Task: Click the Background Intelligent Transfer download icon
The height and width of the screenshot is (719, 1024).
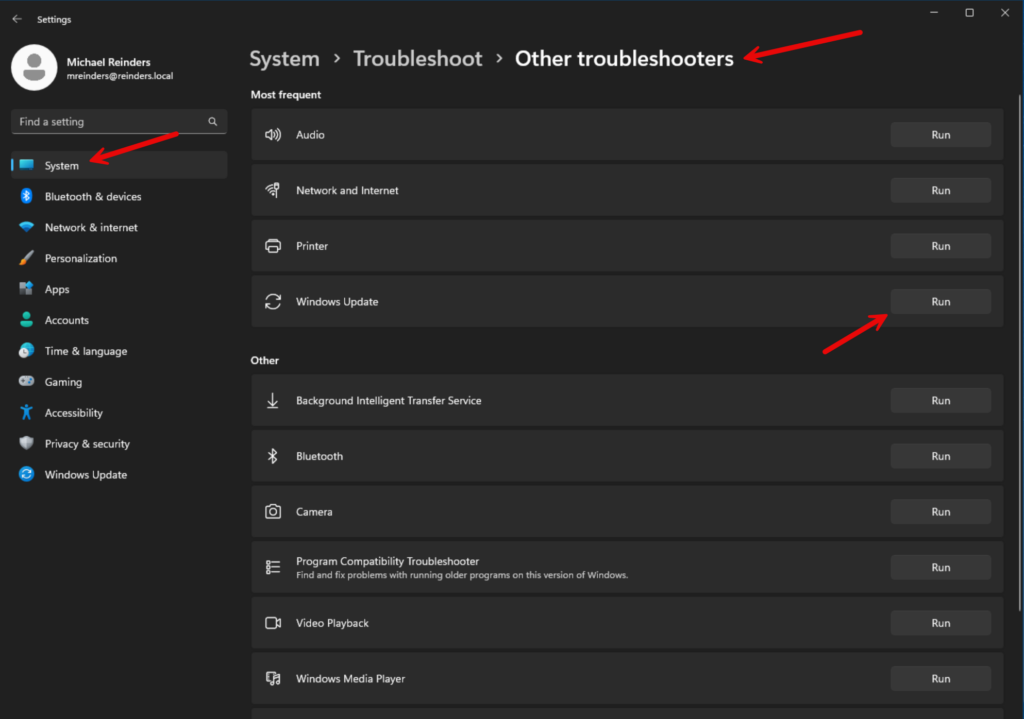Action: tap(273, 400)
